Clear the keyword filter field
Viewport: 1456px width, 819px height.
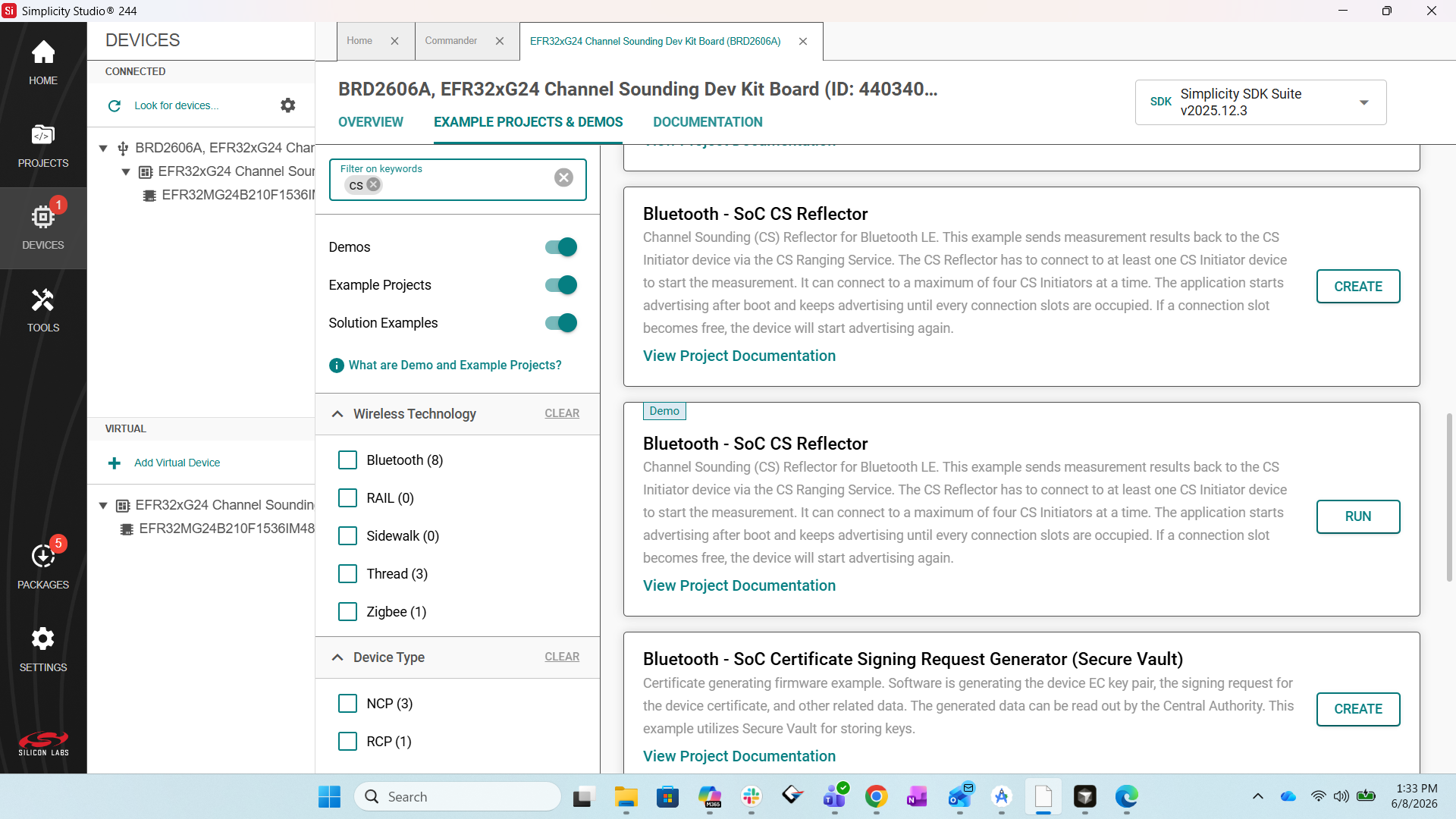(563, 177)
